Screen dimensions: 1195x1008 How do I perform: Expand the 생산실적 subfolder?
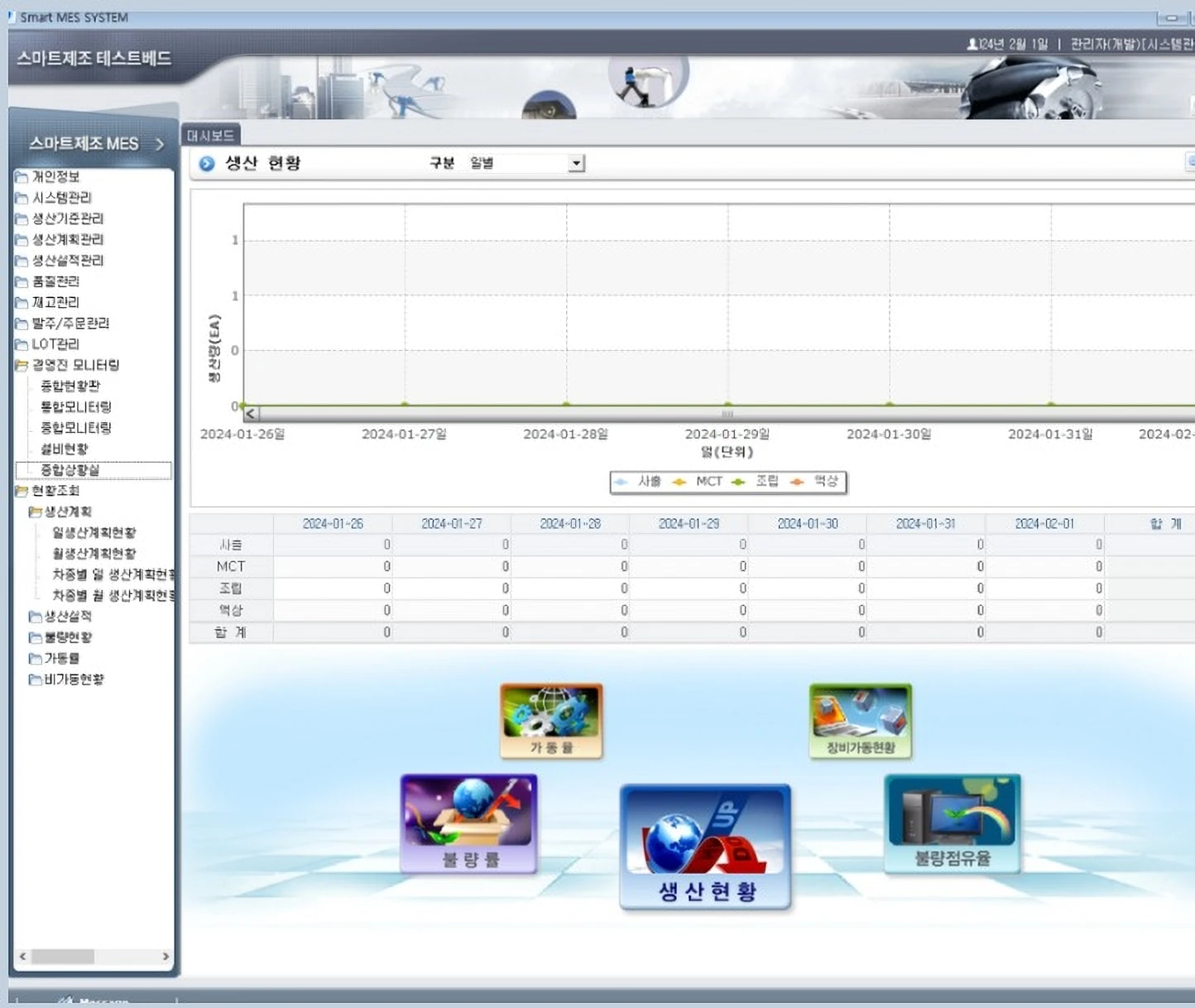(35, 617)
